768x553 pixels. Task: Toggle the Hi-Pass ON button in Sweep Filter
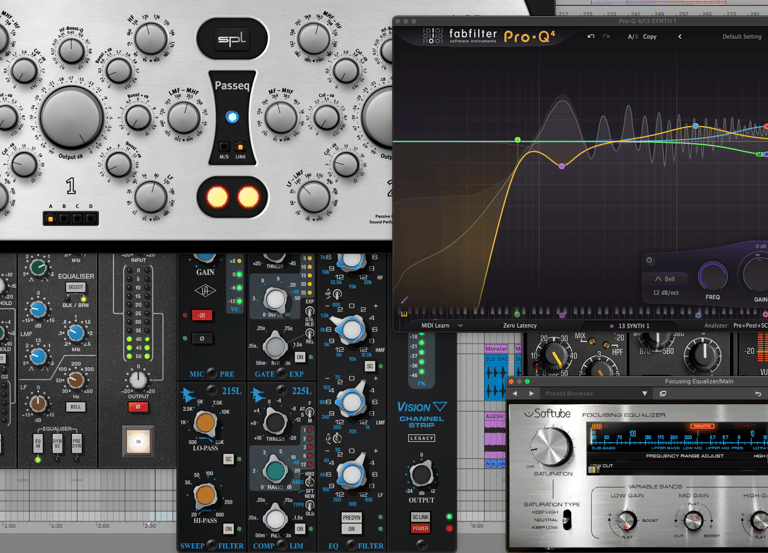228,529
